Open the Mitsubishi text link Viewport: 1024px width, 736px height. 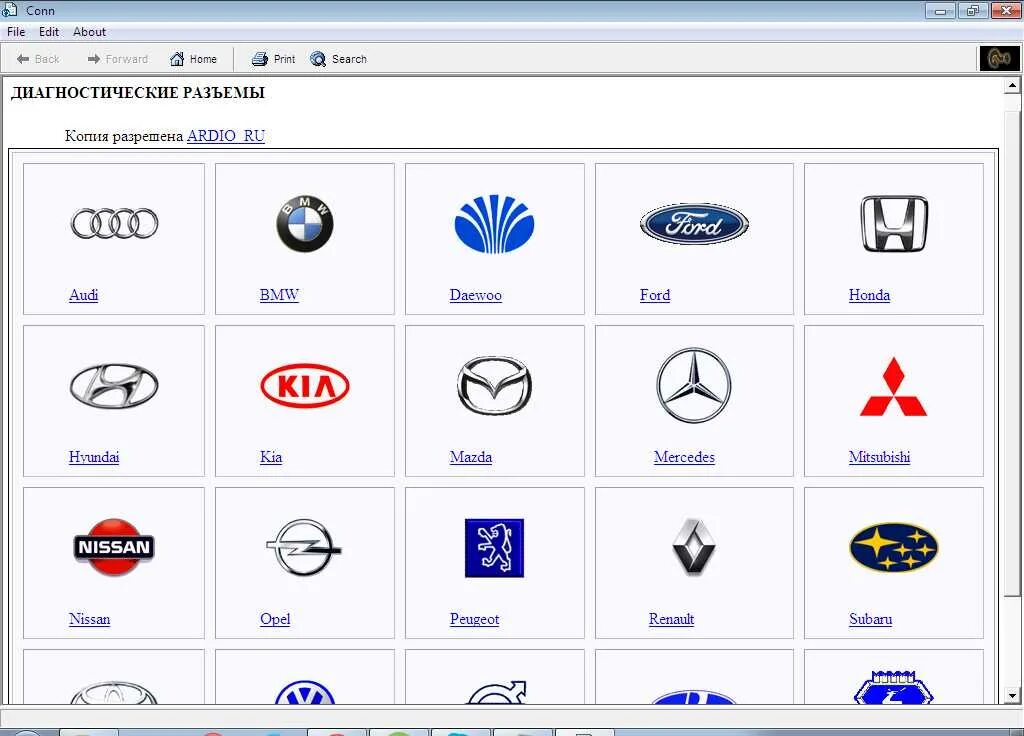pos(880,457)
